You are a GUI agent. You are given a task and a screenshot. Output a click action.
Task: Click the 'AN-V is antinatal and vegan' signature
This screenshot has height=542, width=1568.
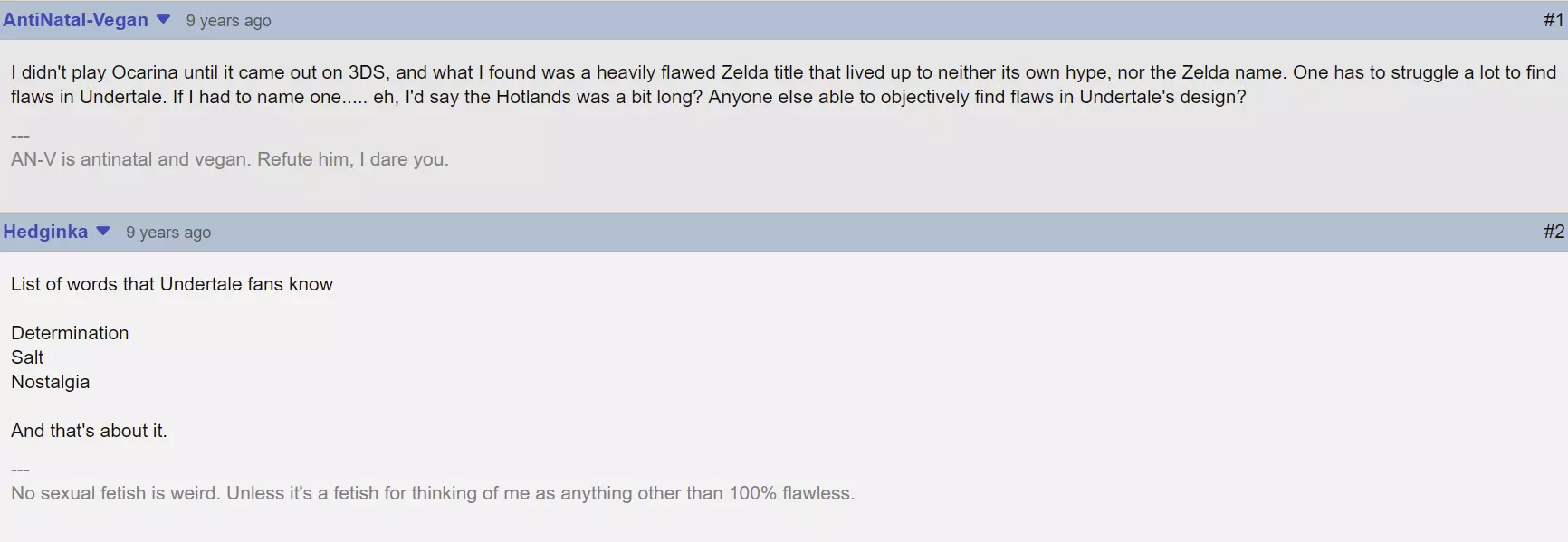[230, 159]
